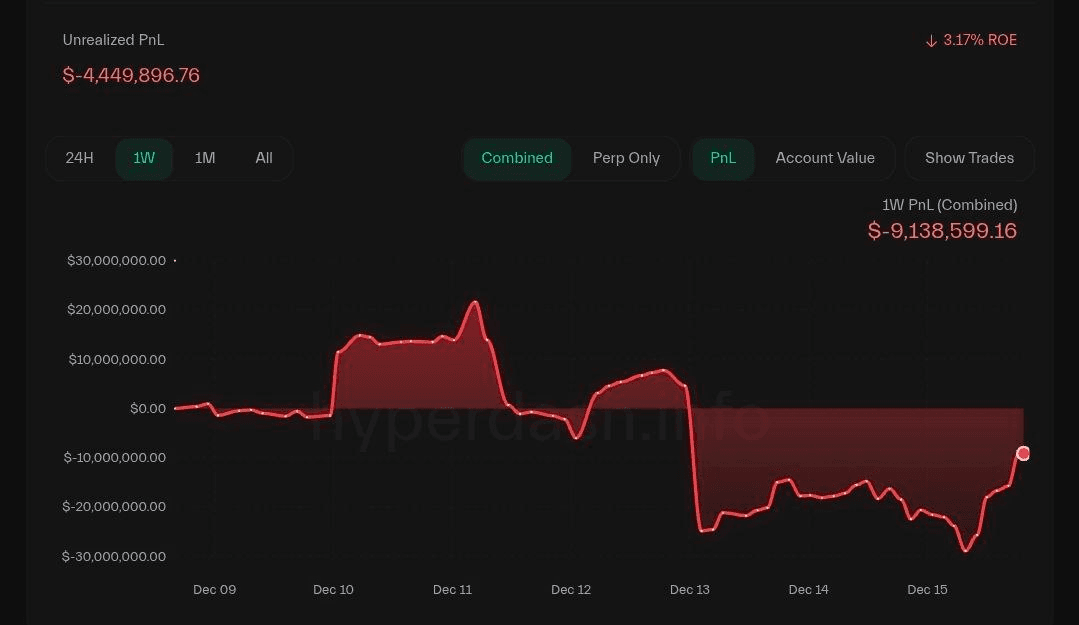Switch to Perp Only view

[x=626, y=158]
